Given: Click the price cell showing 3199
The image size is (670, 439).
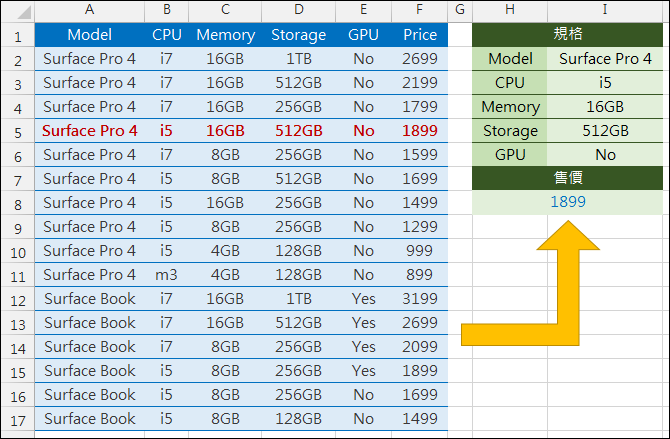Looking at the screenshot, I should [x=419, y=299].
